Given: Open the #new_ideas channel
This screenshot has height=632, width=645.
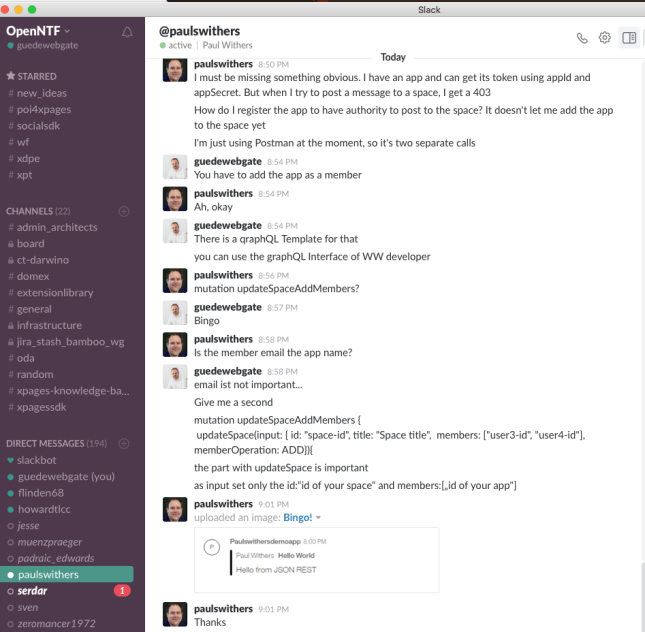Looking at the screenshot, I should (37, 93).
